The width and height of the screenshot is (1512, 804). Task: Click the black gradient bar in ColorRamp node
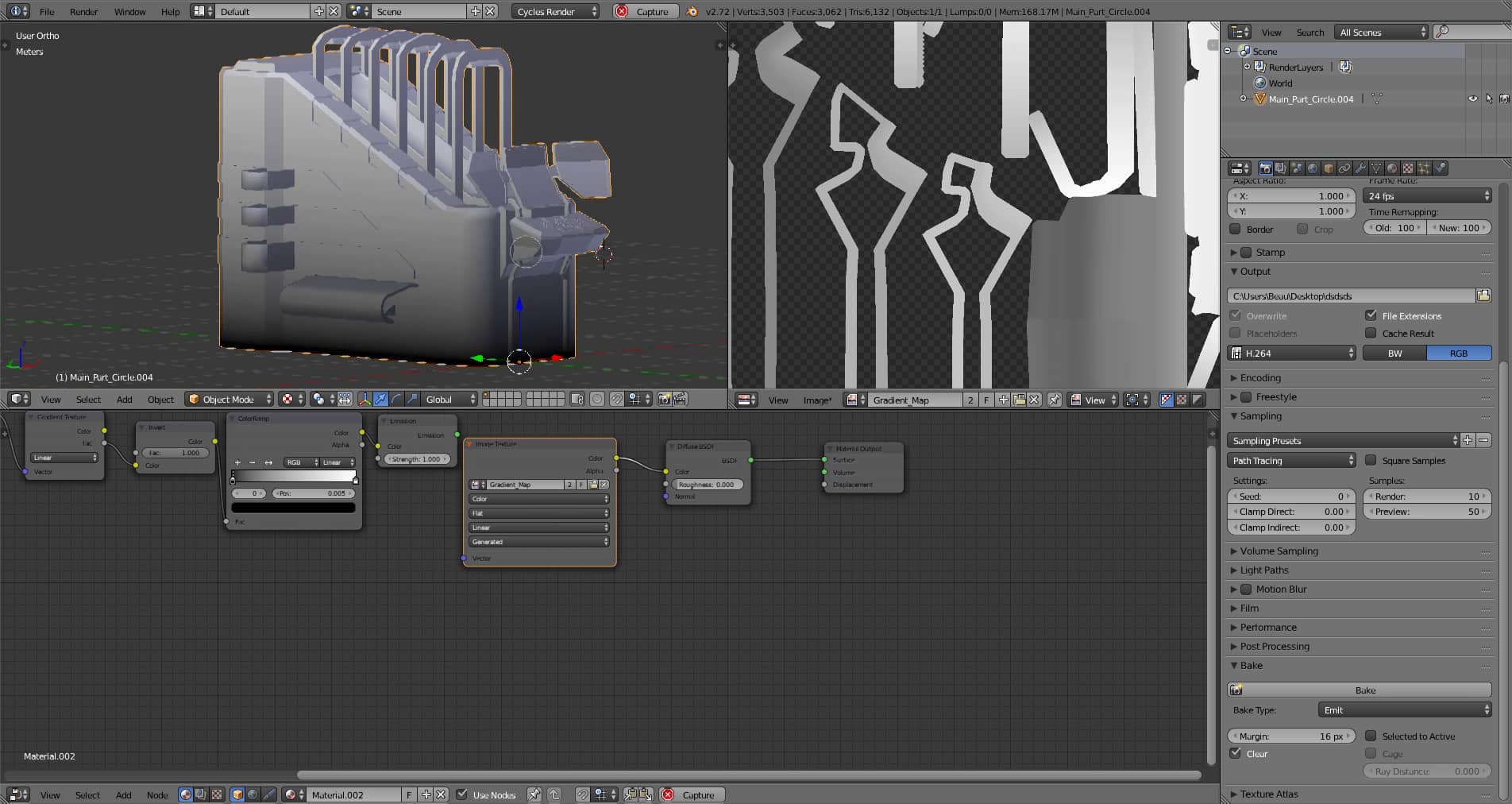pos(293,508)
